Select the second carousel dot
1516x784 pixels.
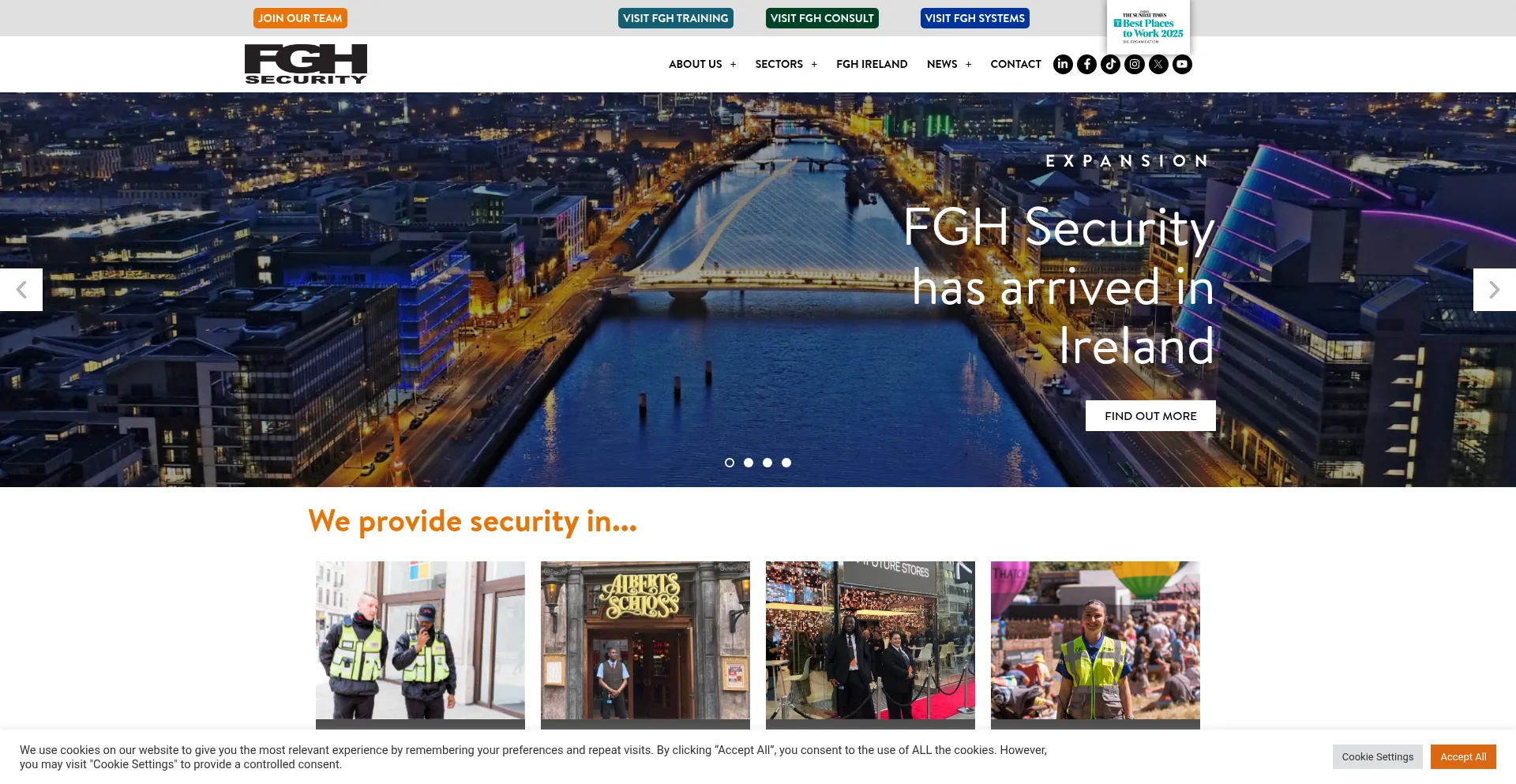749,463
